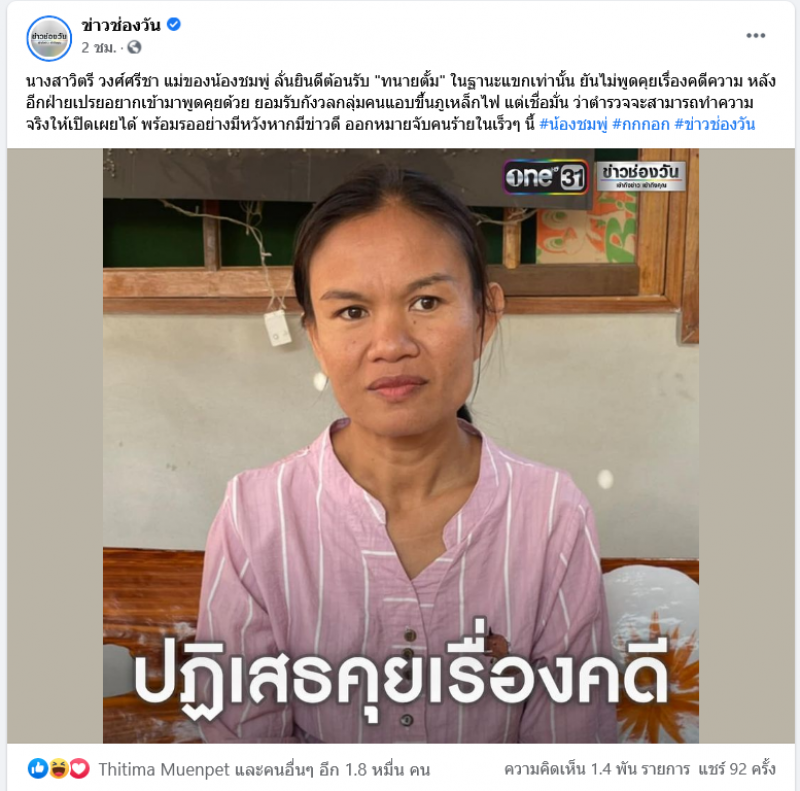Image resolution: width=800 pixels, height=791 pixels.
Task: Click the blue Like reaction icon
Action: point(38,768)
